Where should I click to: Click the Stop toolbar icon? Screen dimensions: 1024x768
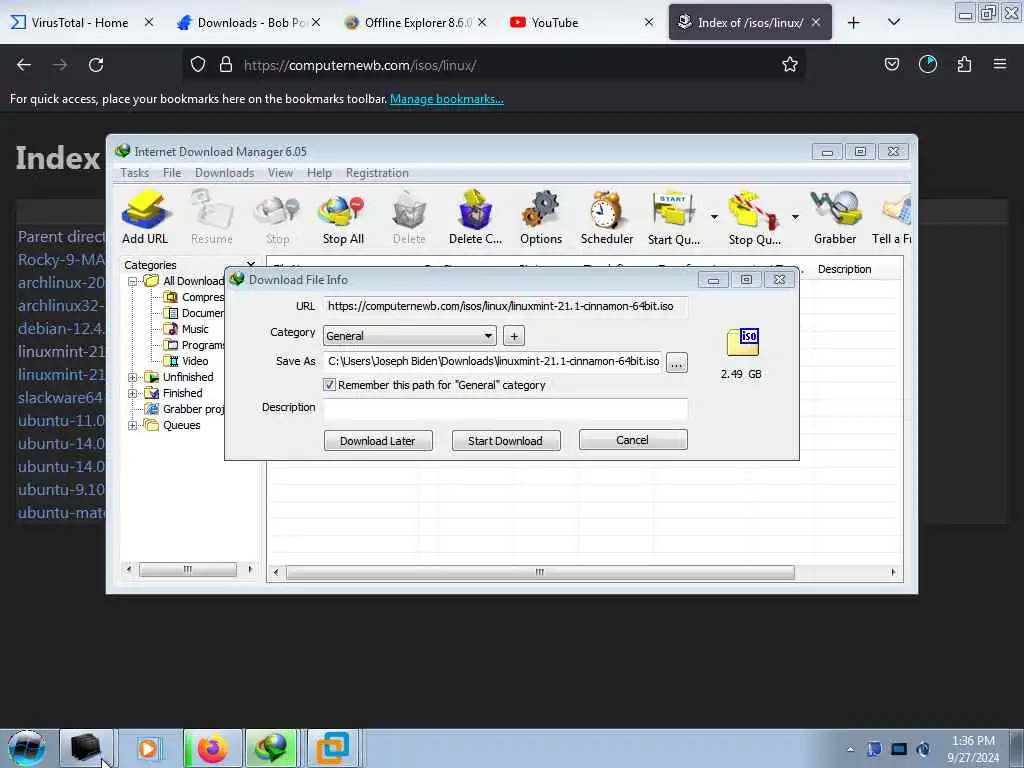tap(278, 217)
